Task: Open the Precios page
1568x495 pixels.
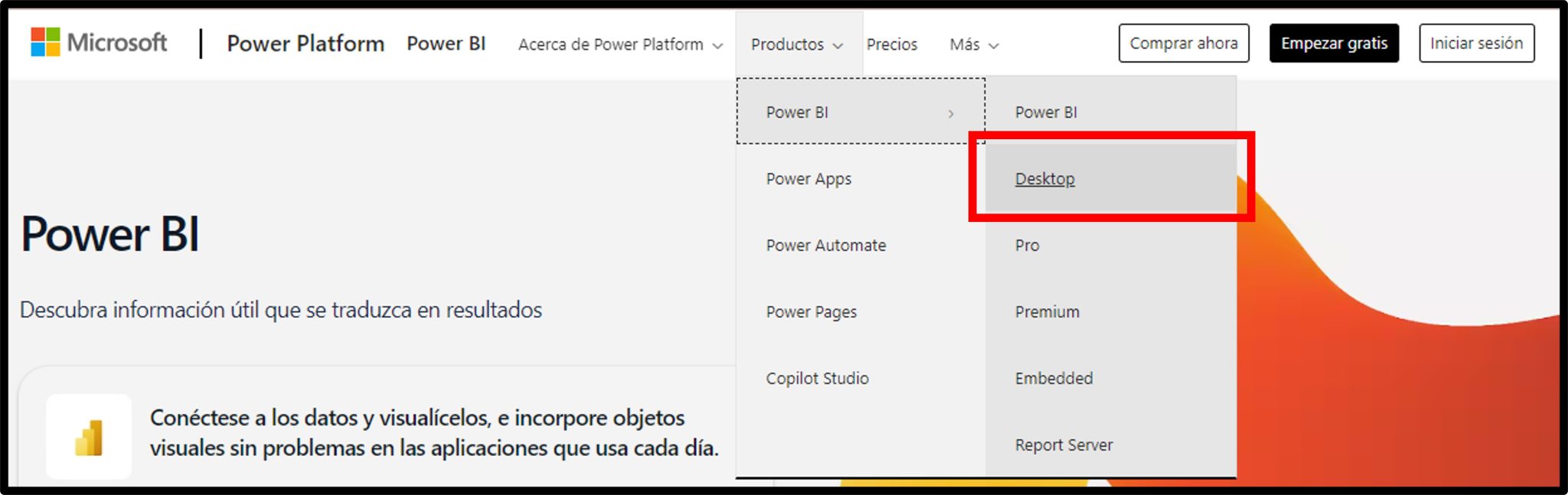Action: (891, 45)
